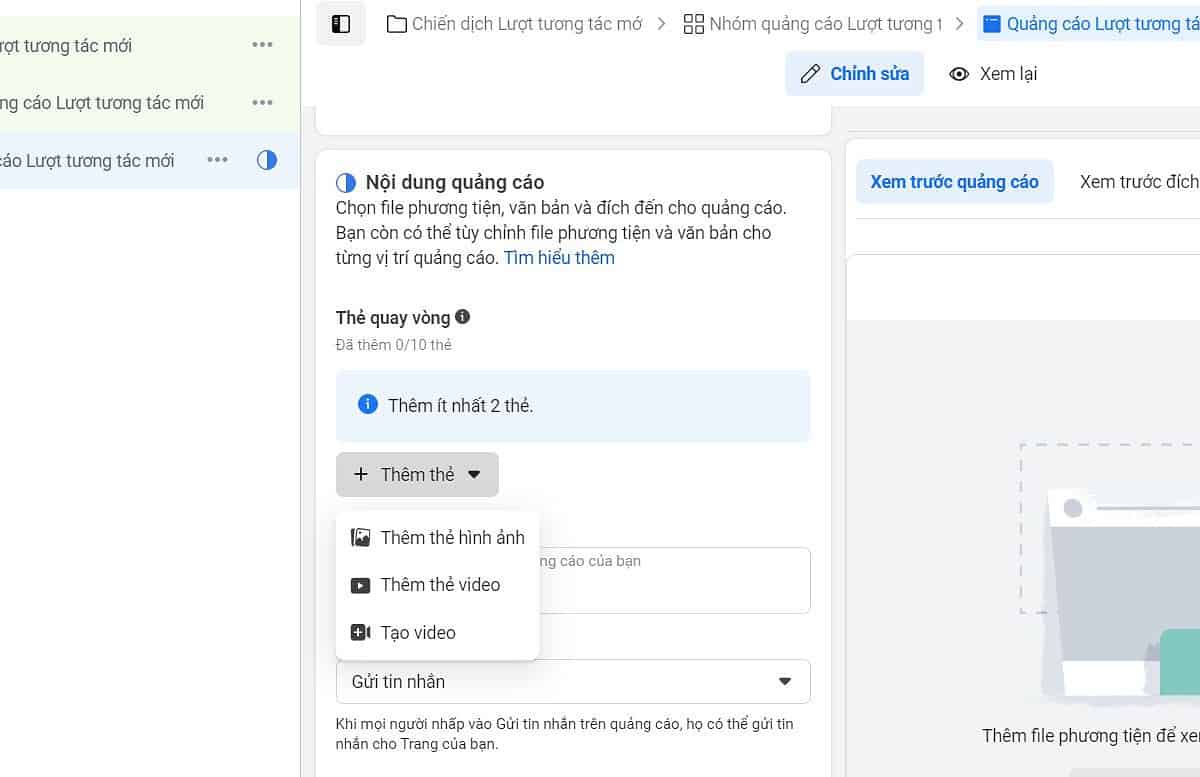Switch to Xem trước quảng cáo tab
Image resolution: width=1200 pixels, height=777 pixels.
954,182
